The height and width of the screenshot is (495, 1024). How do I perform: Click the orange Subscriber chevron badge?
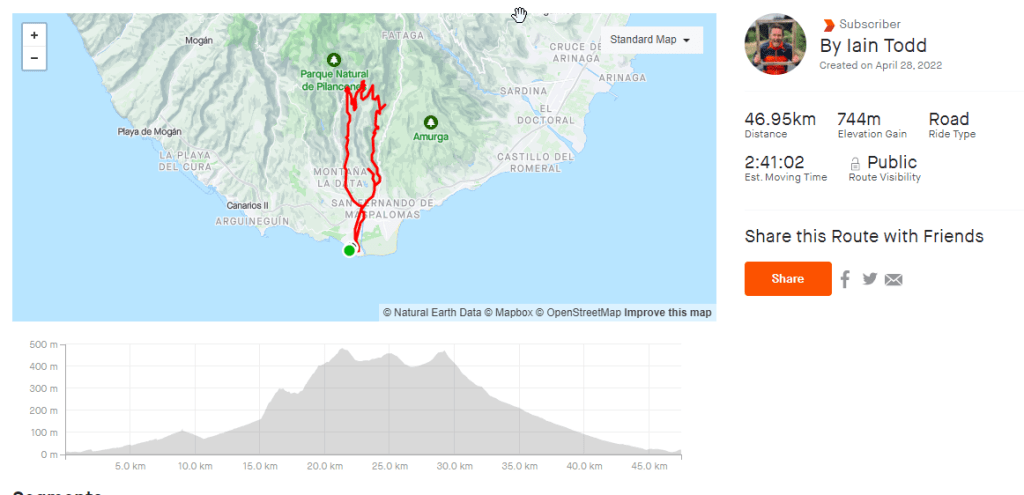coord(828,25)
